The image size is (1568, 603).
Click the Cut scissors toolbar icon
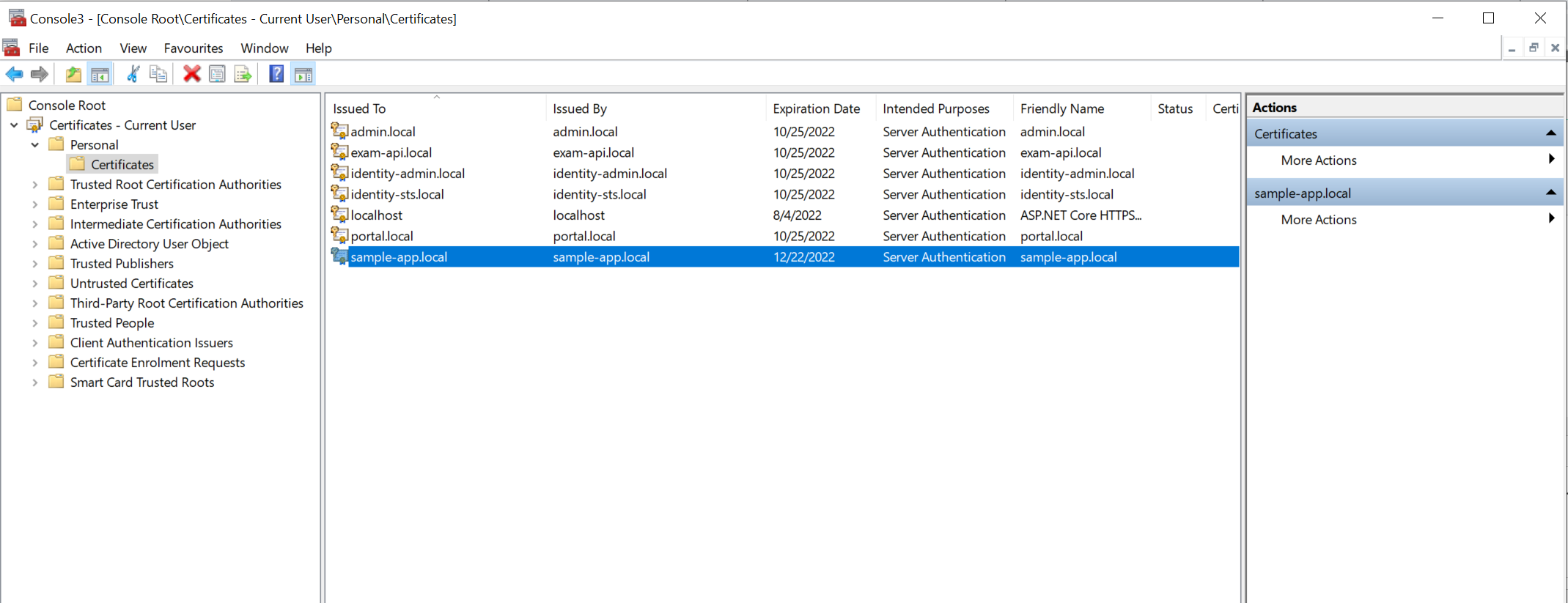[x=133, y=74]
